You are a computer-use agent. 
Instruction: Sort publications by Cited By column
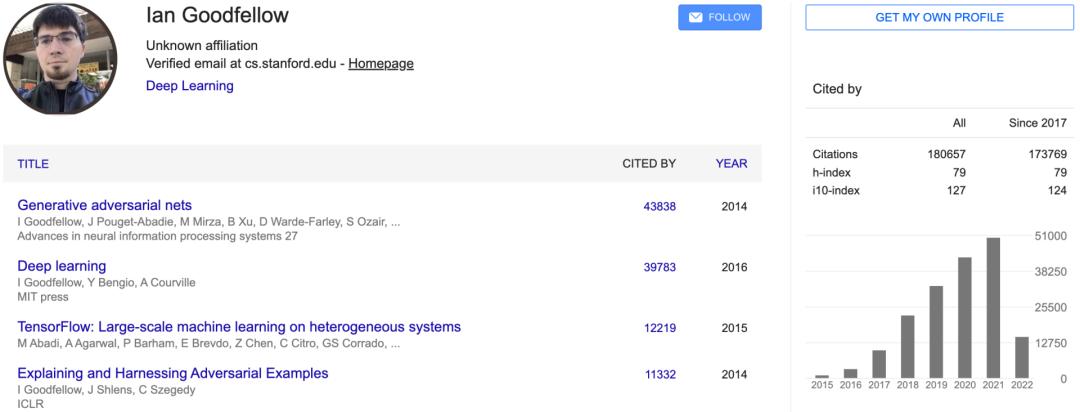click(x=649, y=164)
